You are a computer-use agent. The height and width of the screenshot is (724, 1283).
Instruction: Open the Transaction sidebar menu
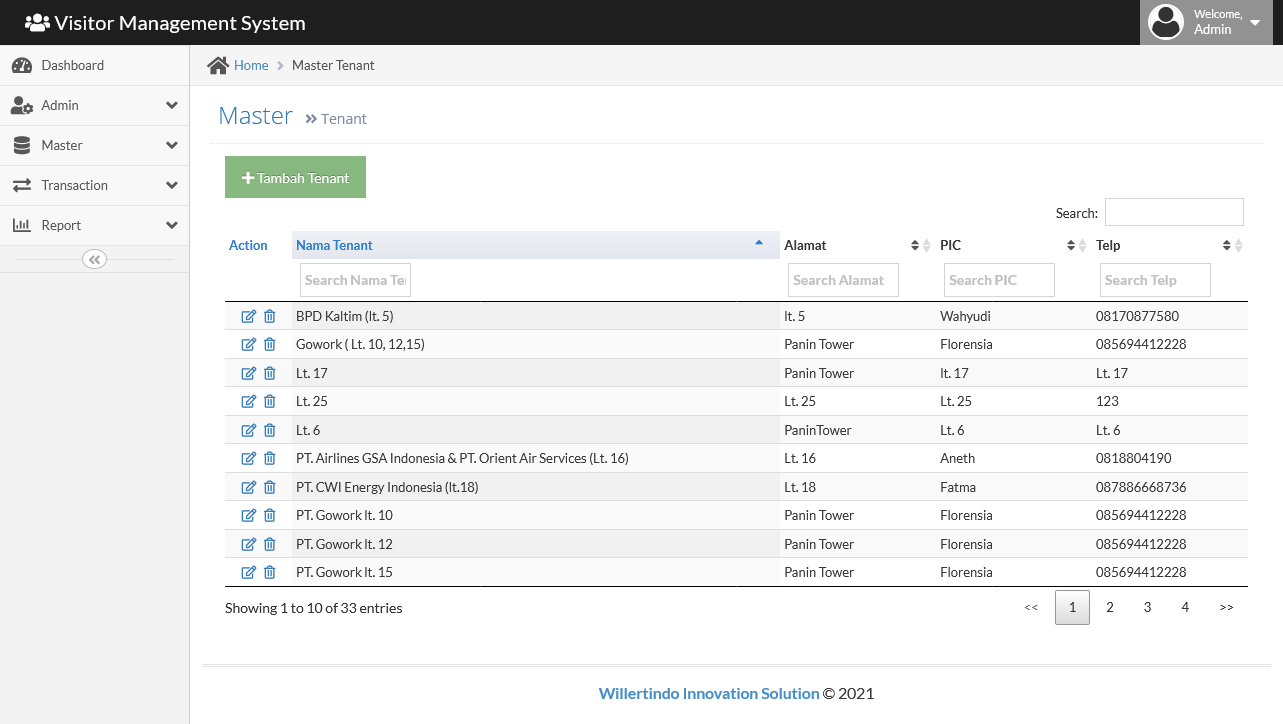(x=94, y=185)
